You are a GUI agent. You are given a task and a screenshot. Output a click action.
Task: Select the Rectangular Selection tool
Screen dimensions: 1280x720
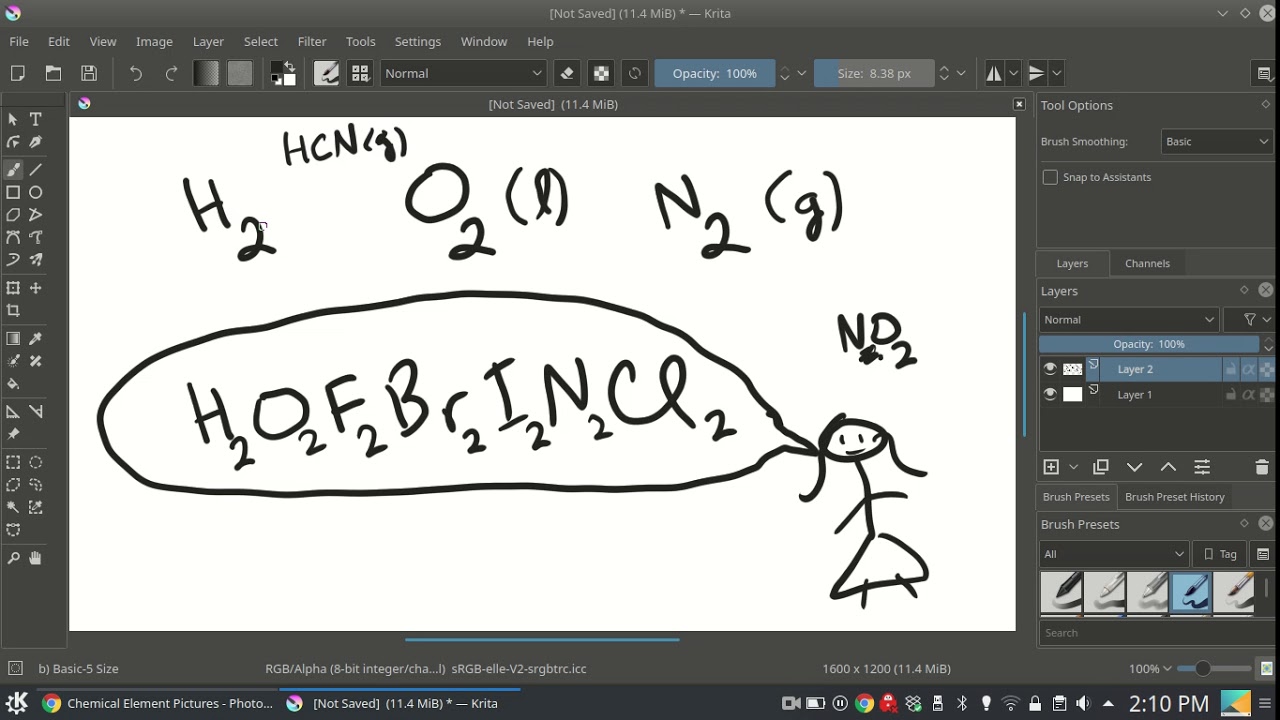(13, 462)
